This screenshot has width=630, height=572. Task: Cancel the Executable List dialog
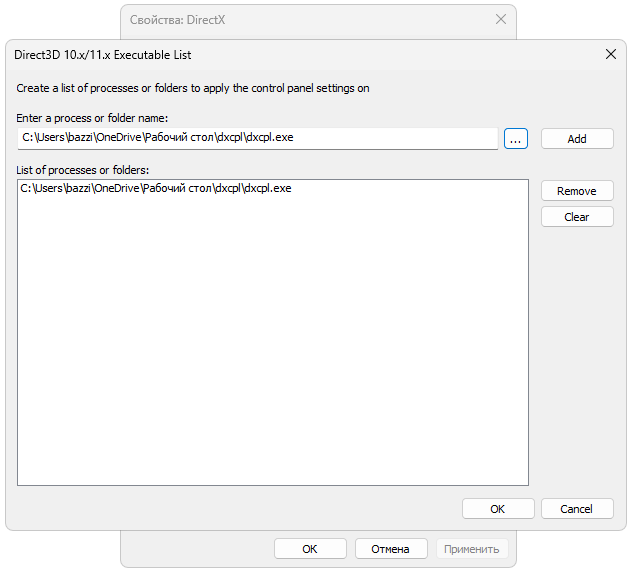pos(577,509)
